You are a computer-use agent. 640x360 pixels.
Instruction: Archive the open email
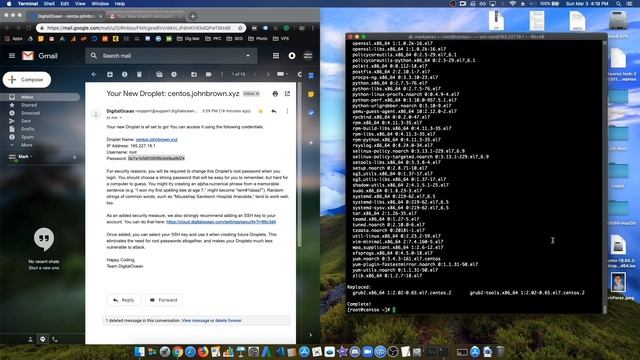pyautogui.click(x=110, y=74)
